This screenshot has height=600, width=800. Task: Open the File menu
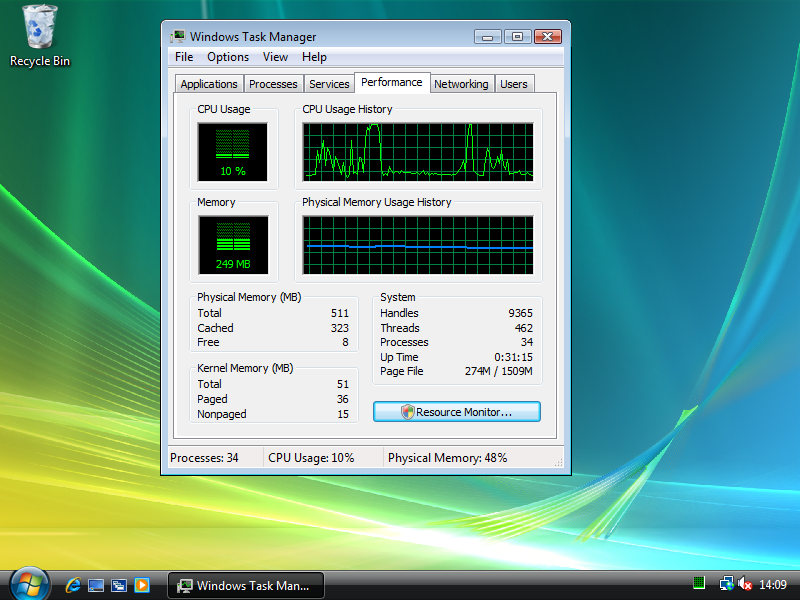(184, 57)
